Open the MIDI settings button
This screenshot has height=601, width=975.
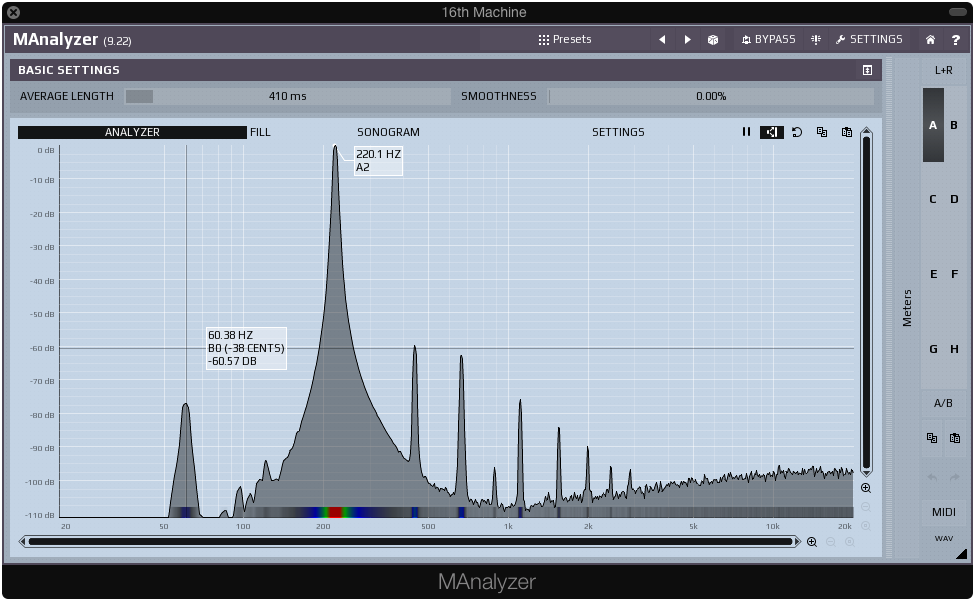click(x=944, y=512)
